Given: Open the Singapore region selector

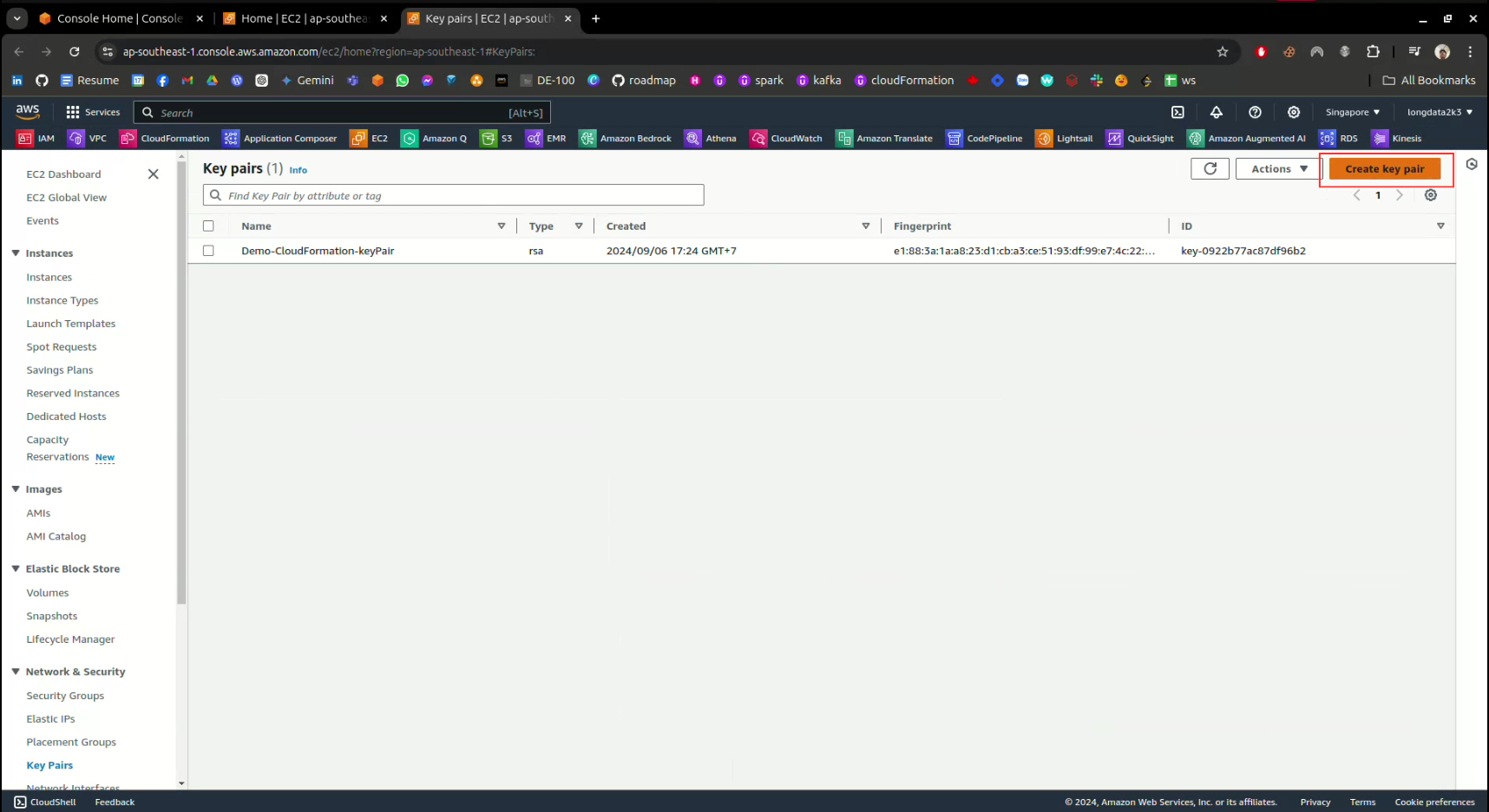Looking at the screenshot, I should click(1352, 112).
